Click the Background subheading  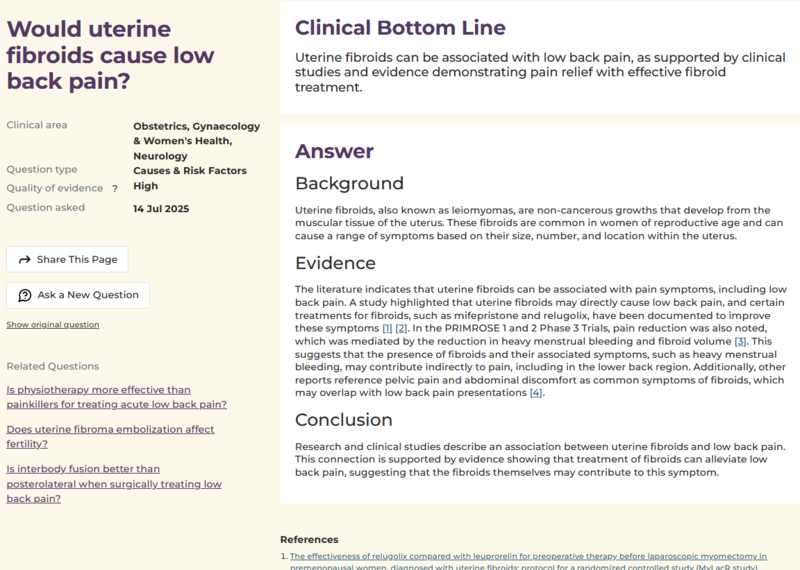click(x=349, y=183)
